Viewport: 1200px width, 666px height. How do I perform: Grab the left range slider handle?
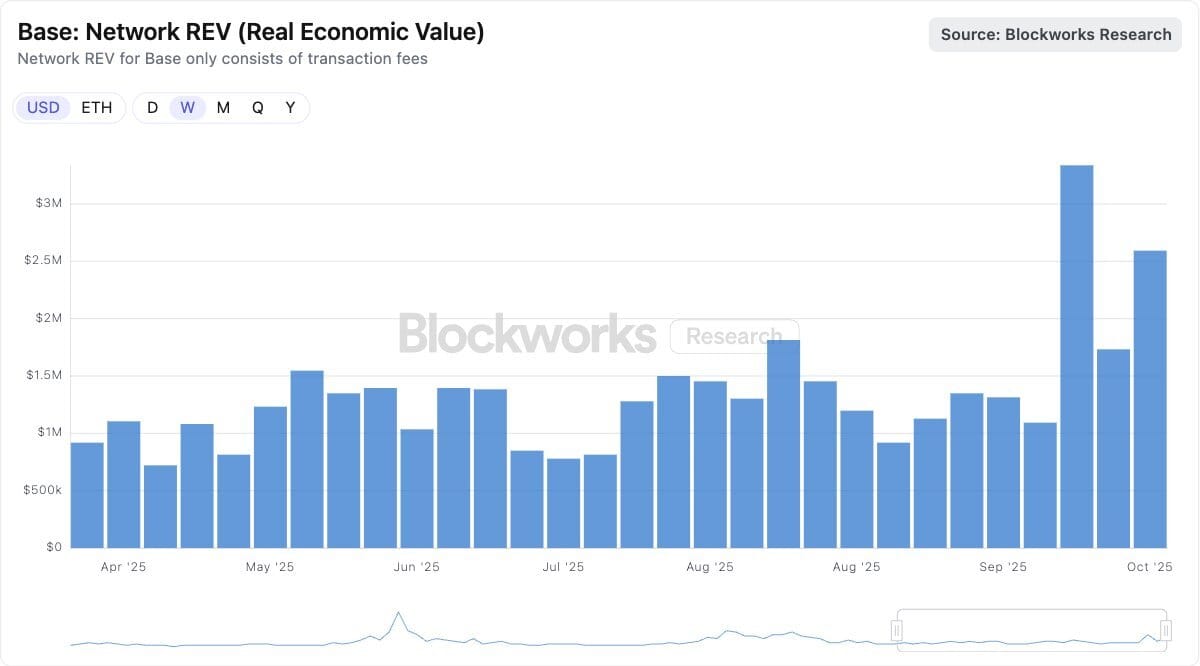[897, 630]
